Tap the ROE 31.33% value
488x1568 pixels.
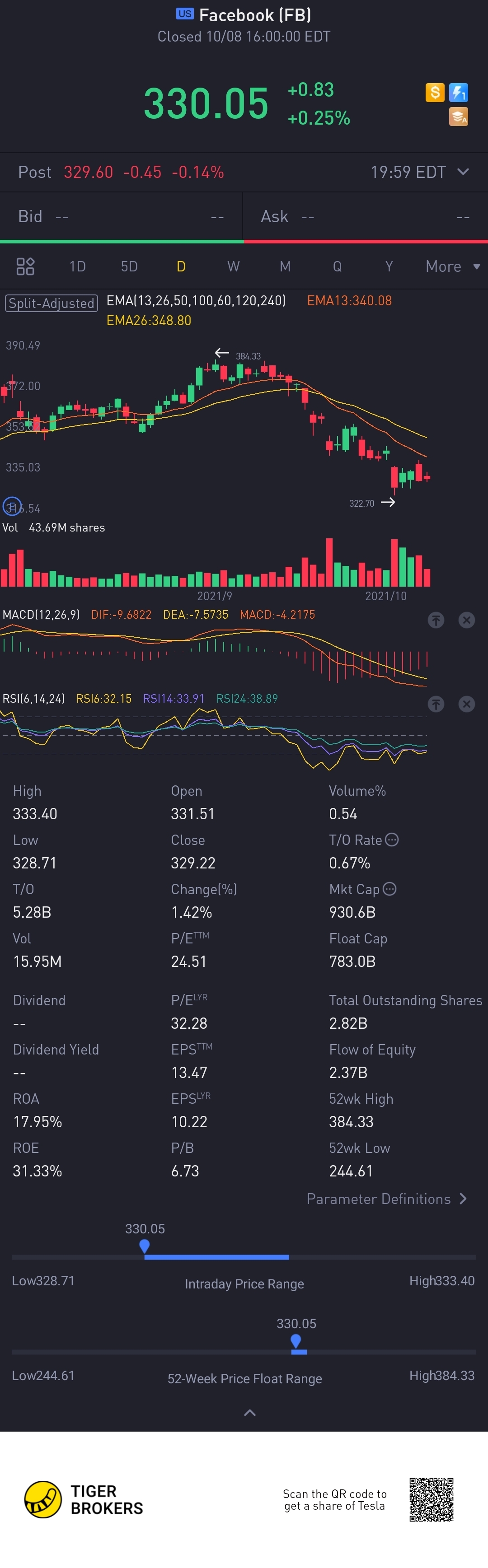pos(37,1171)
